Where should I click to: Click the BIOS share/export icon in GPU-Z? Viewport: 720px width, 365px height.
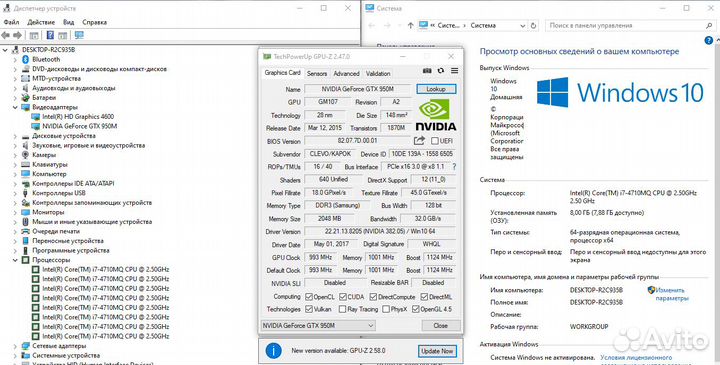(419, 140)
